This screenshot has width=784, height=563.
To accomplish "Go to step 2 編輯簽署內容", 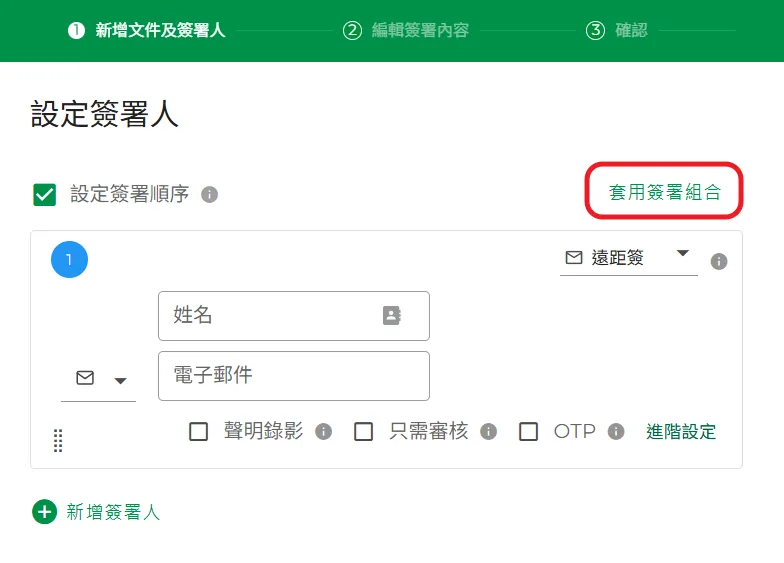I will pyautogui.click(x=406, y=30).
